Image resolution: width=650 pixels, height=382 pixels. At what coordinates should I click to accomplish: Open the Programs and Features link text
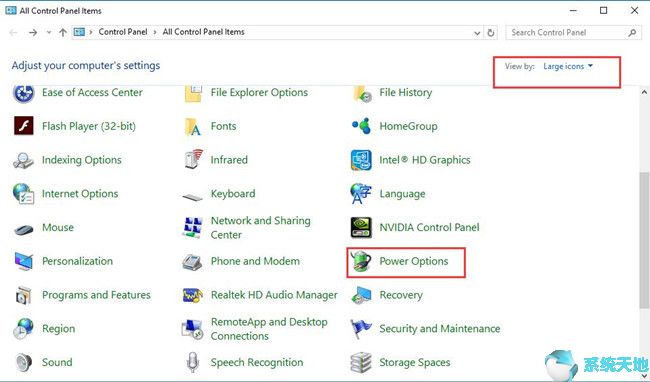click(96, 295)
